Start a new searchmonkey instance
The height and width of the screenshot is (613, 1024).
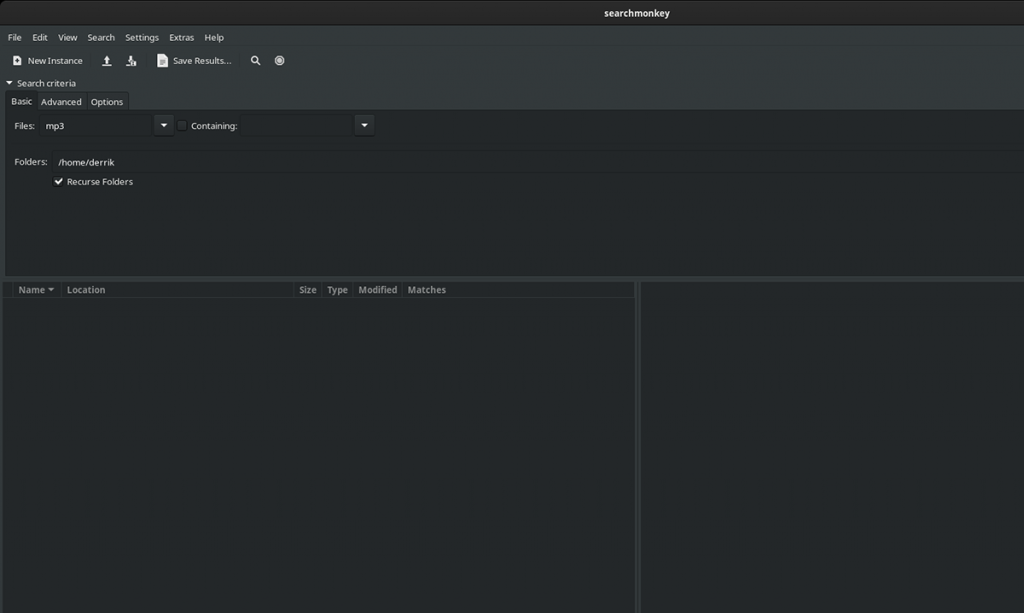[47, 60]
